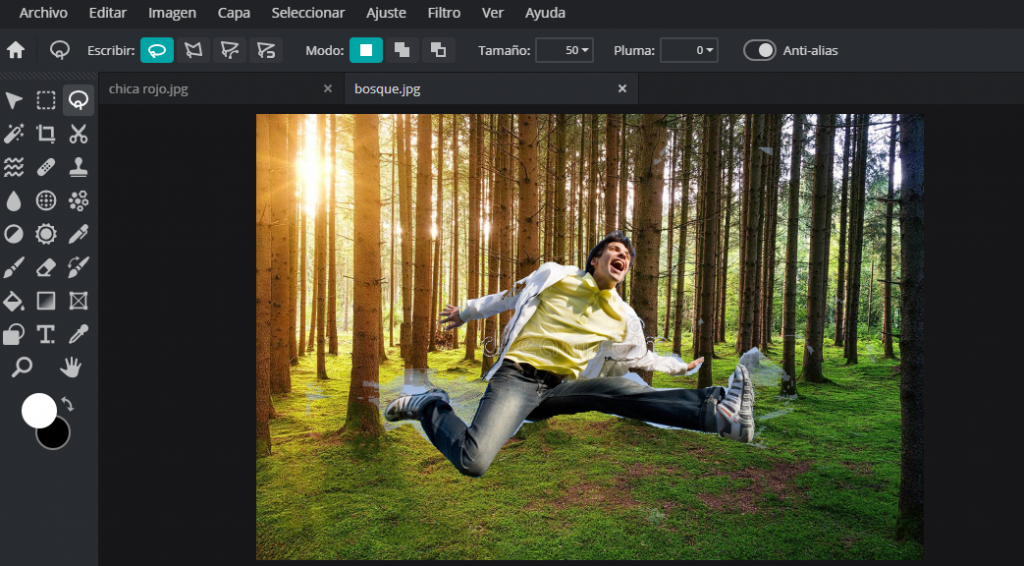Choose the scissors Cutout tool
Viewport: 1024px width, 566px height.
78,134
